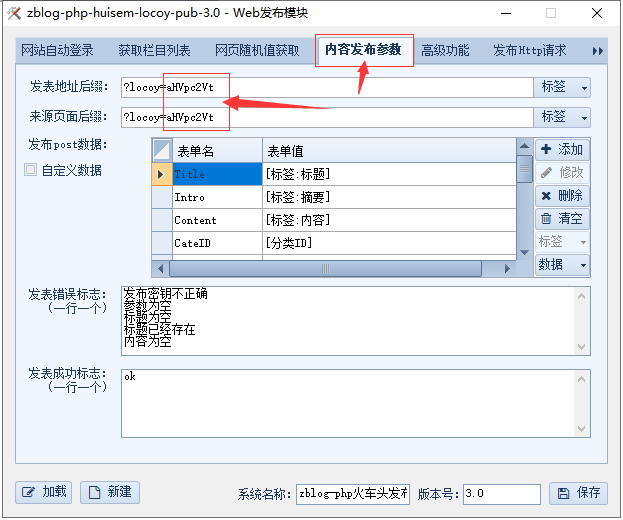The height and width of the screenshot is (520, 623).
Task: Switch to 网页随机值获取 tab
Action: (257, 50)
